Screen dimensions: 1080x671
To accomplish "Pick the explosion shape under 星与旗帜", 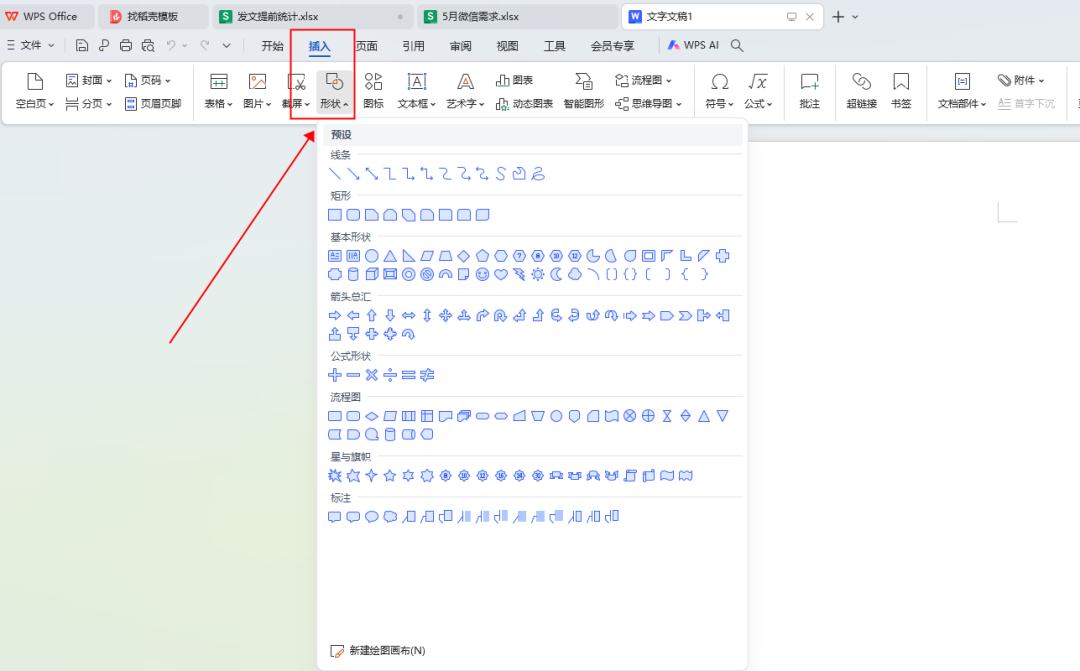I will (335, 476).
